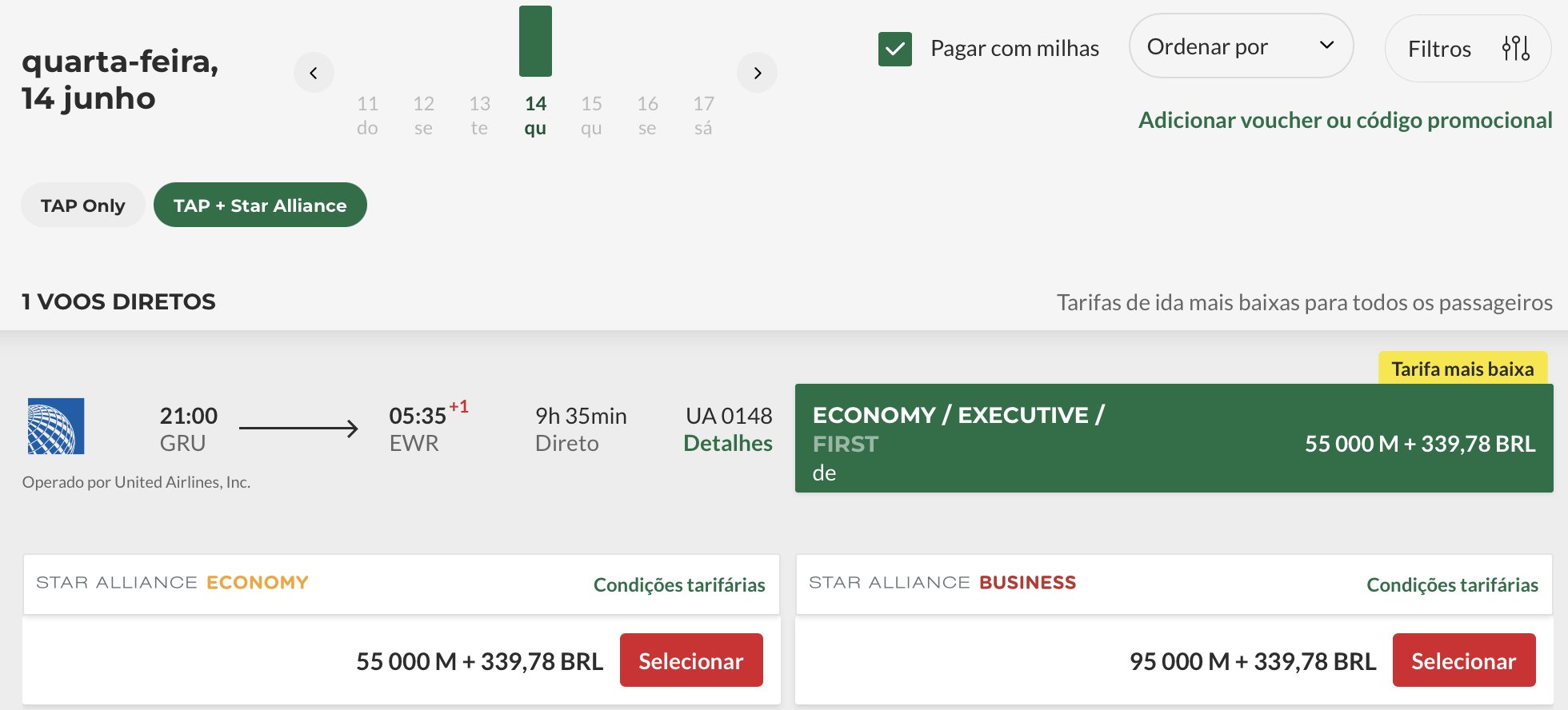
Task: Collapse the Economy / Executive / First fare panel
Action: pyautogui.click(x=1174, y=438)
